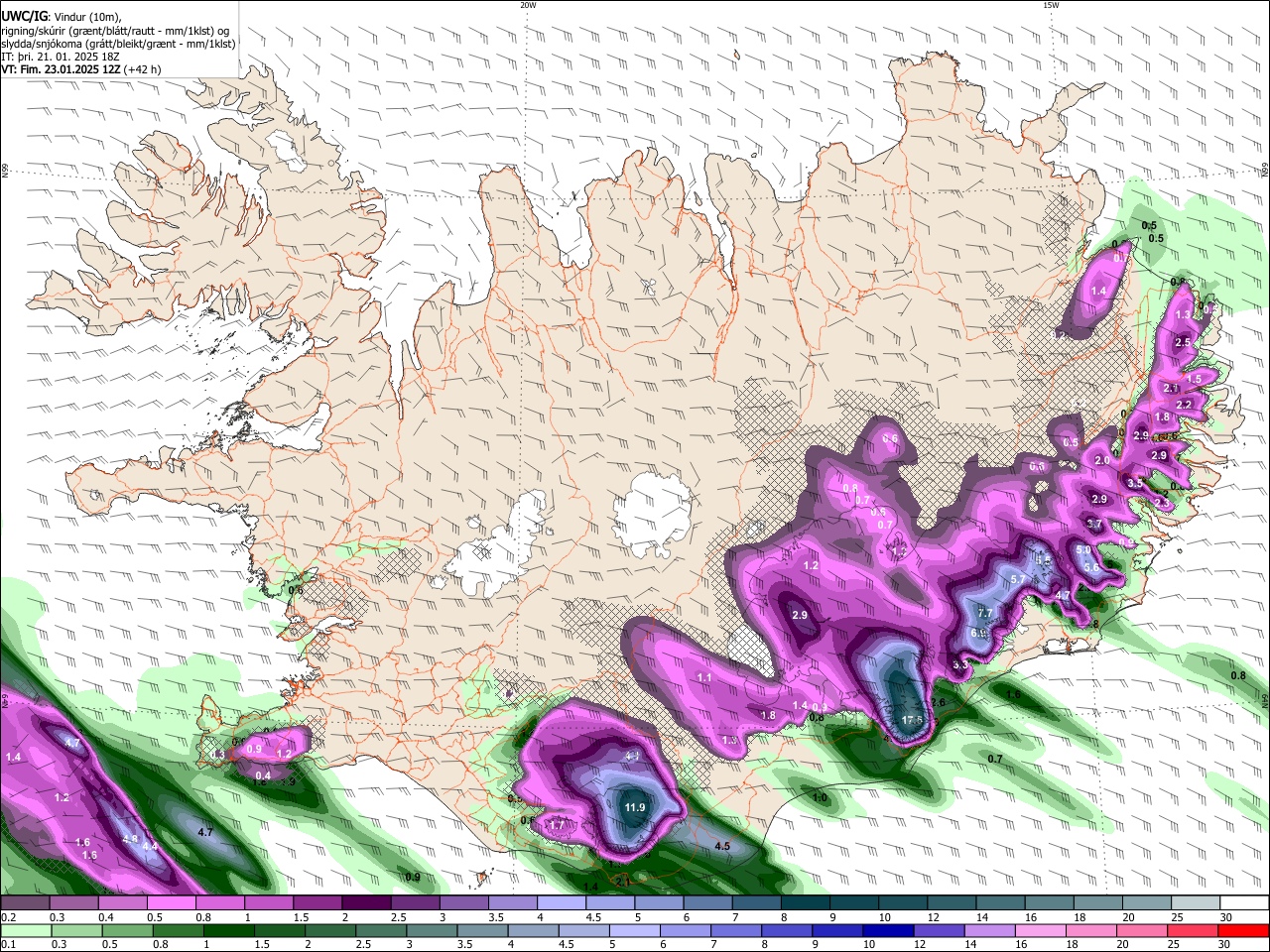Screen dimensions: 1270x952
Task: Click upper legend white swatch after 30
Action: click(1245, 903)
